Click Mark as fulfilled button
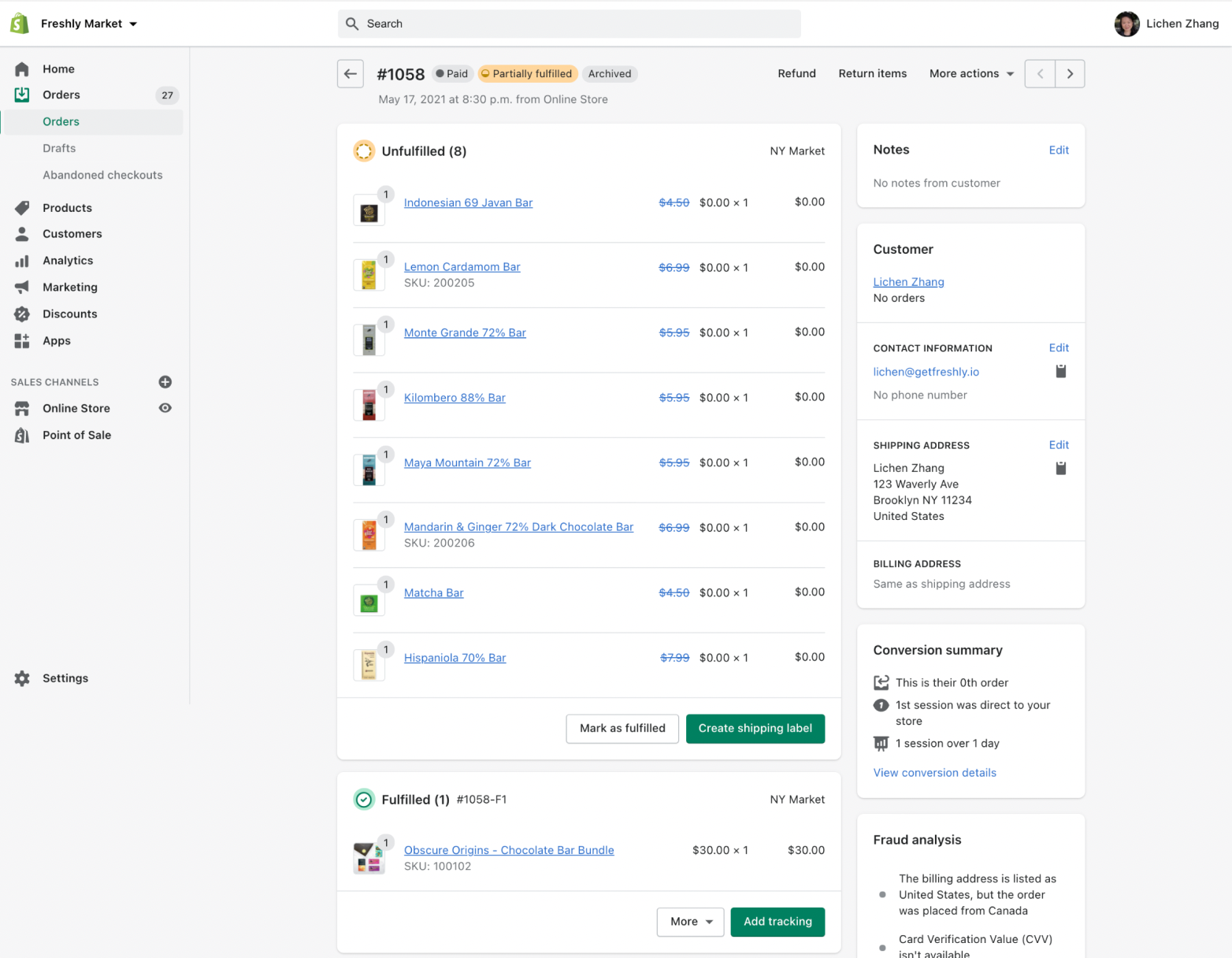 click(622, 729)
